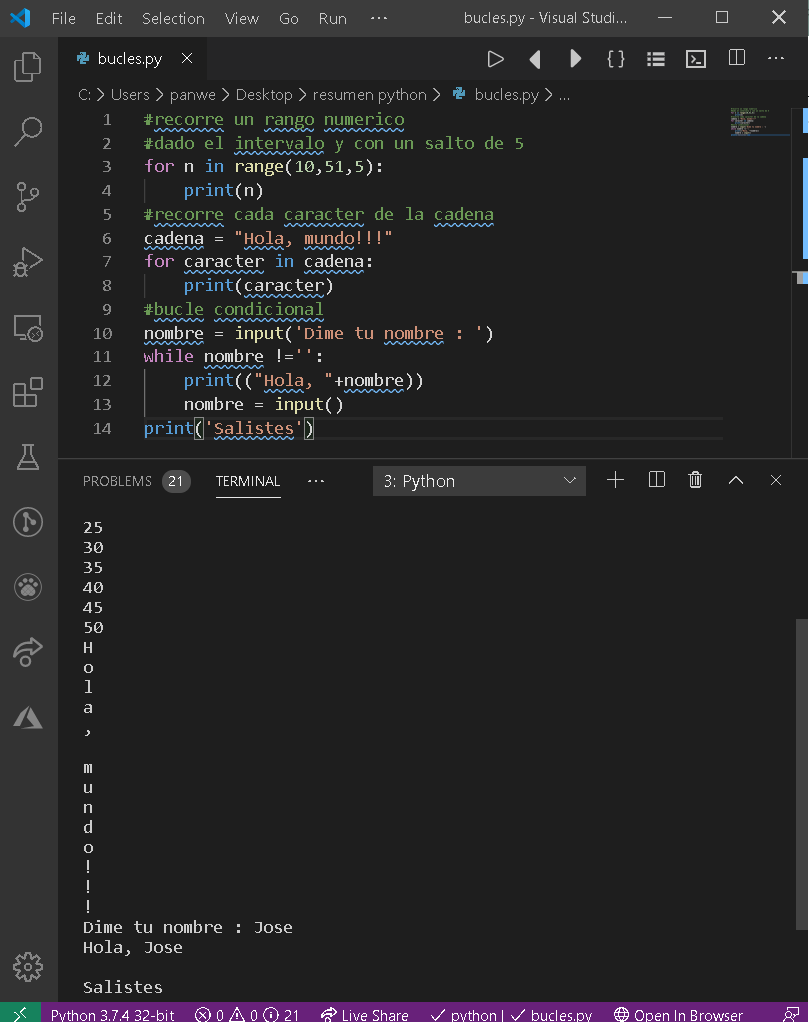Click the 21 problems count badge

(175, 482)
